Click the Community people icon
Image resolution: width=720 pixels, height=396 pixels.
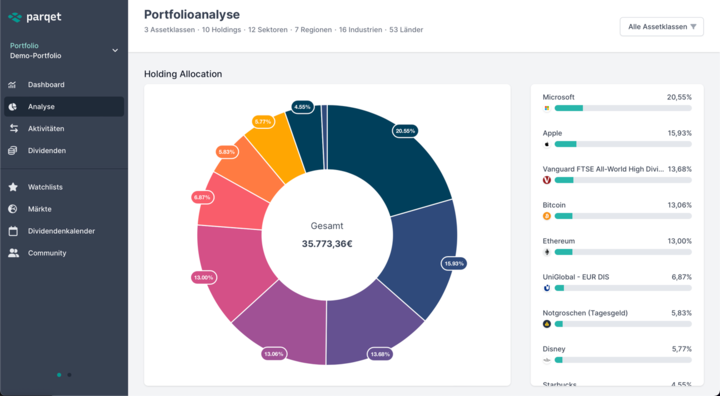(14, 253)
